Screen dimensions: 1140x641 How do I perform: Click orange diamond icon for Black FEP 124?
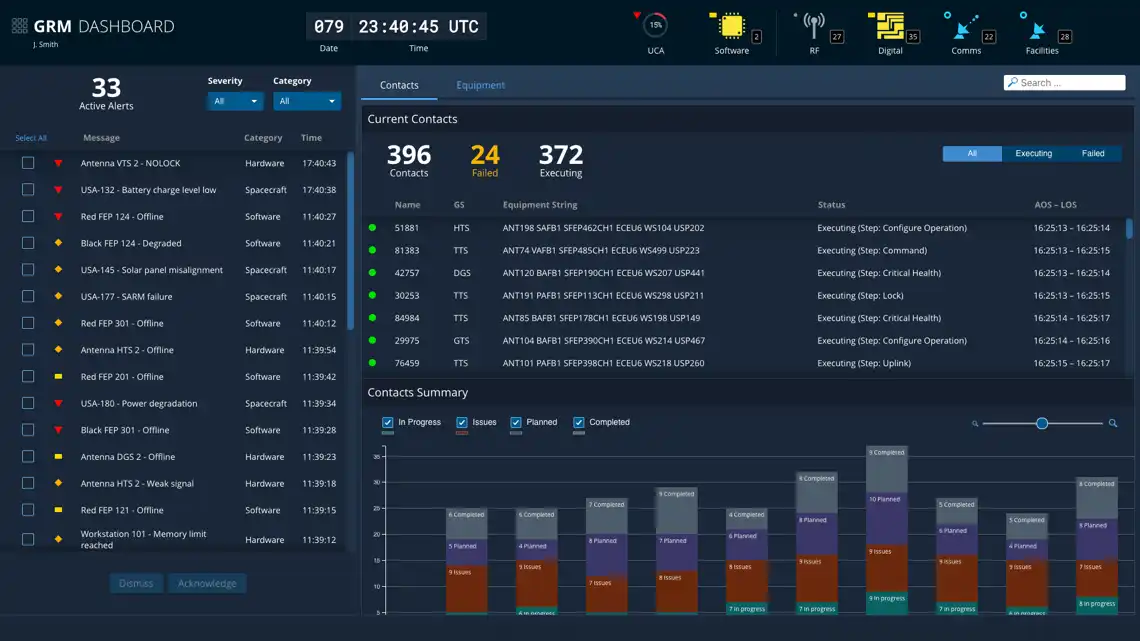pyautogui.click(x=58, y=243)
